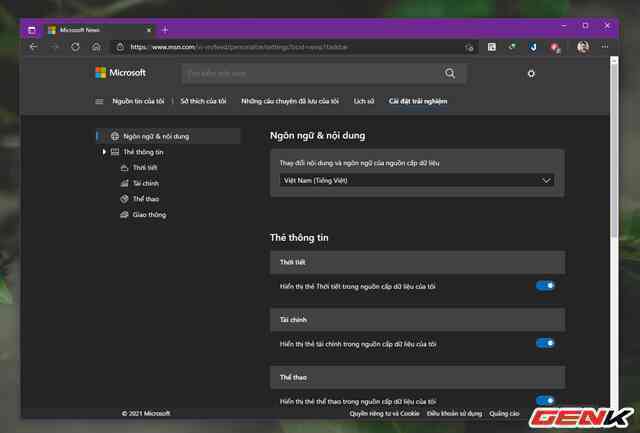Open a new tab with plus icon

point(165,30)
